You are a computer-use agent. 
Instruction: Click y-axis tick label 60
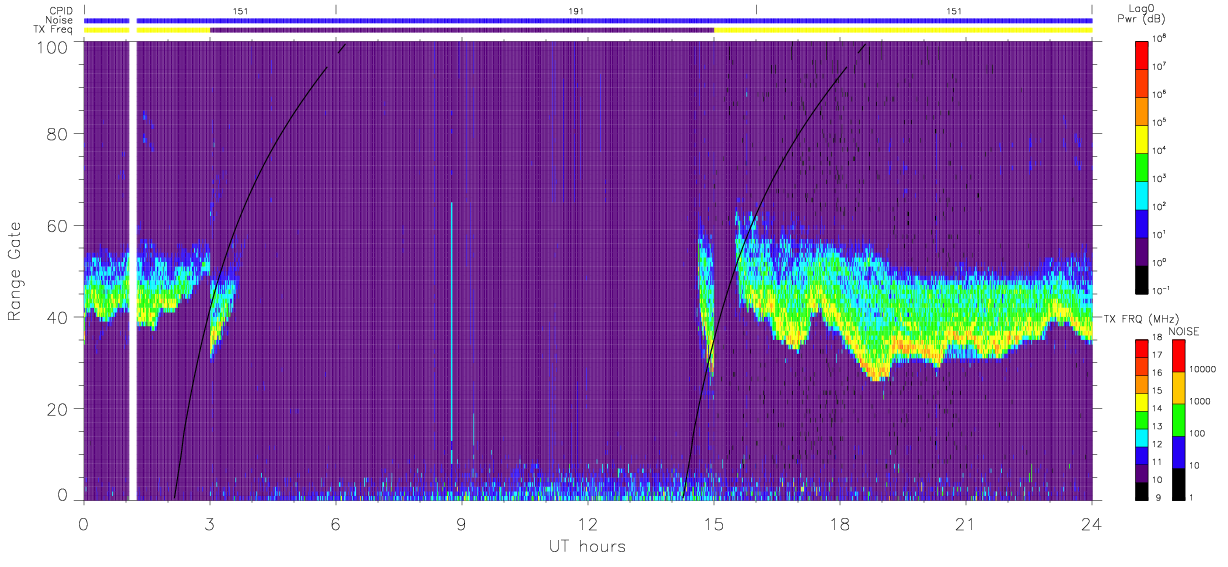59,225
